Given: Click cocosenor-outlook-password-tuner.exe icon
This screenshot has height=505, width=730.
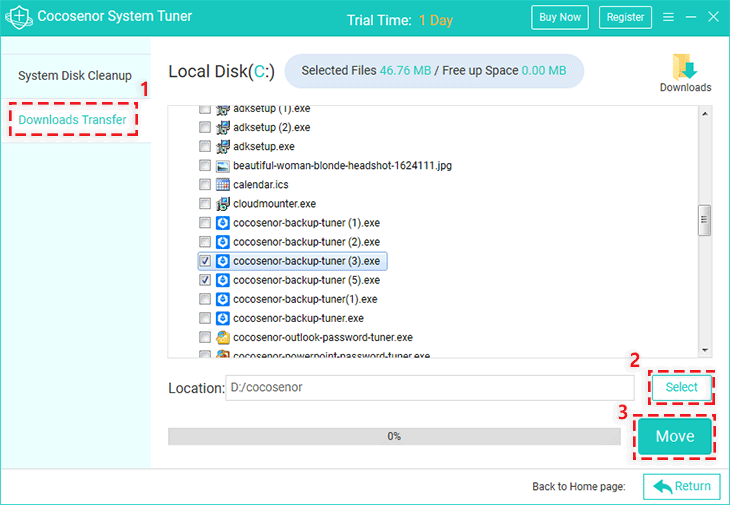Looking at the screenshot, I should (223, 337).
